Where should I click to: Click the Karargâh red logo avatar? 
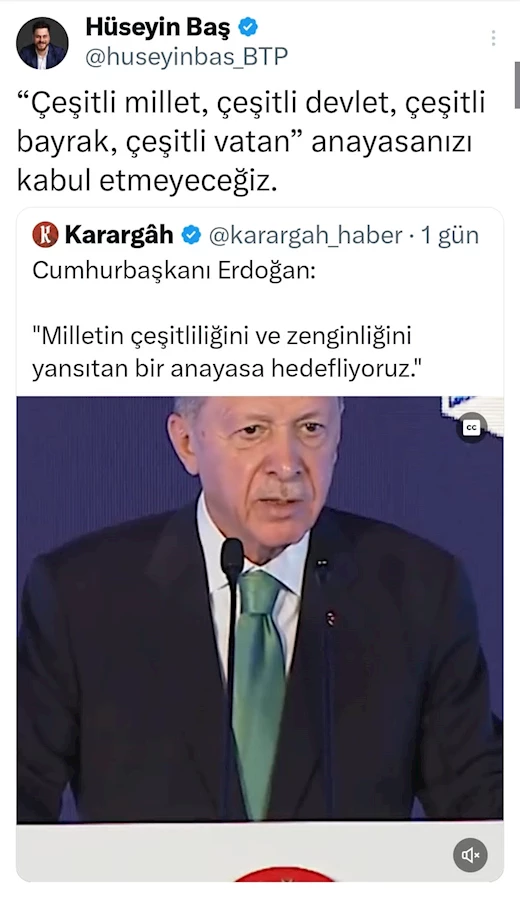[45, 235]
